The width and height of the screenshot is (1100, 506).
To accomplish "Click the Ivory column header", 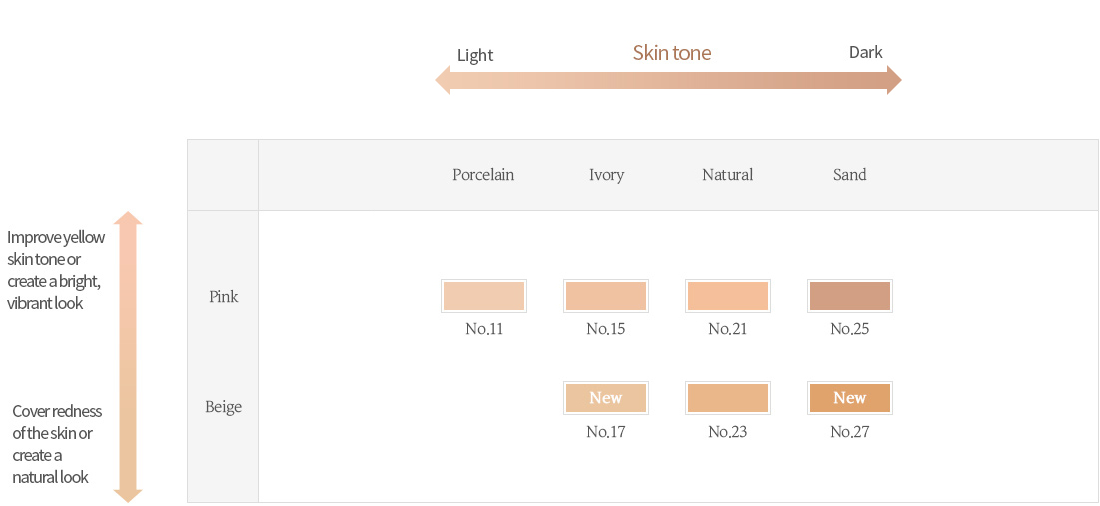I will click(x=606, y=175).
